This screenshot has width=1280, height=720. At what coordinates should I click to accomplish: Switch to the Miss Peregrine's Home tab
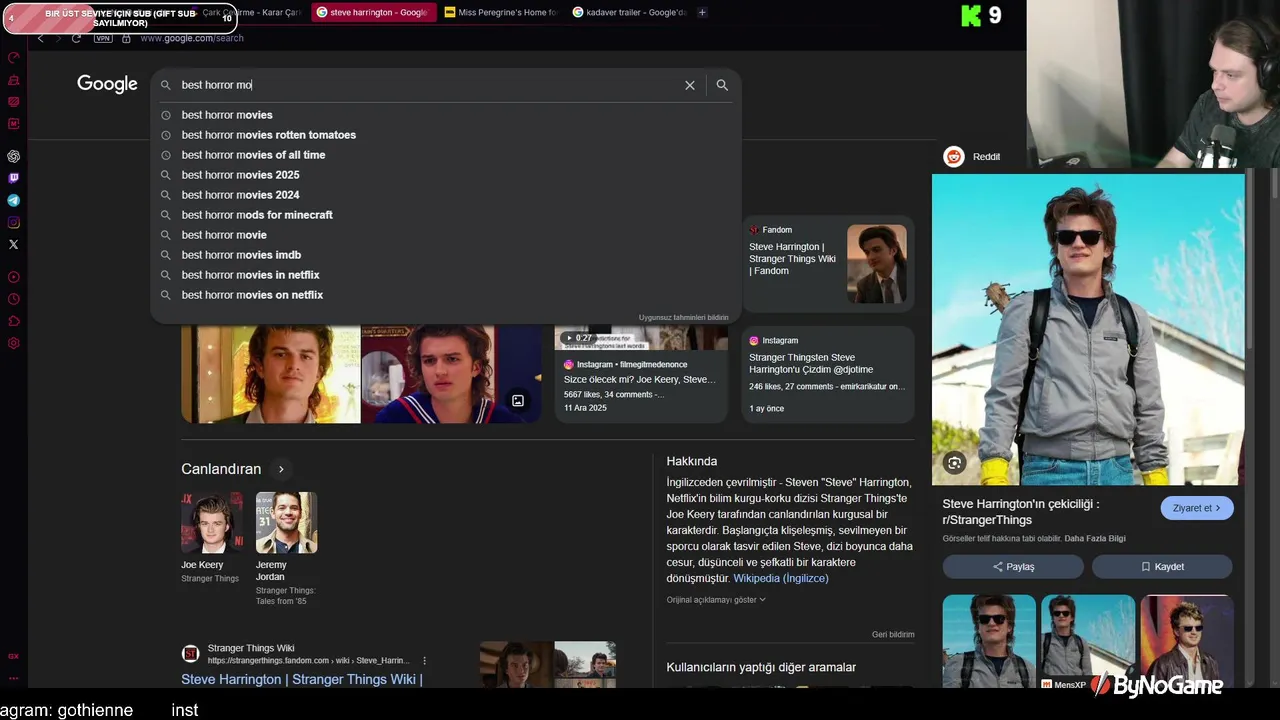click(500, 12)
